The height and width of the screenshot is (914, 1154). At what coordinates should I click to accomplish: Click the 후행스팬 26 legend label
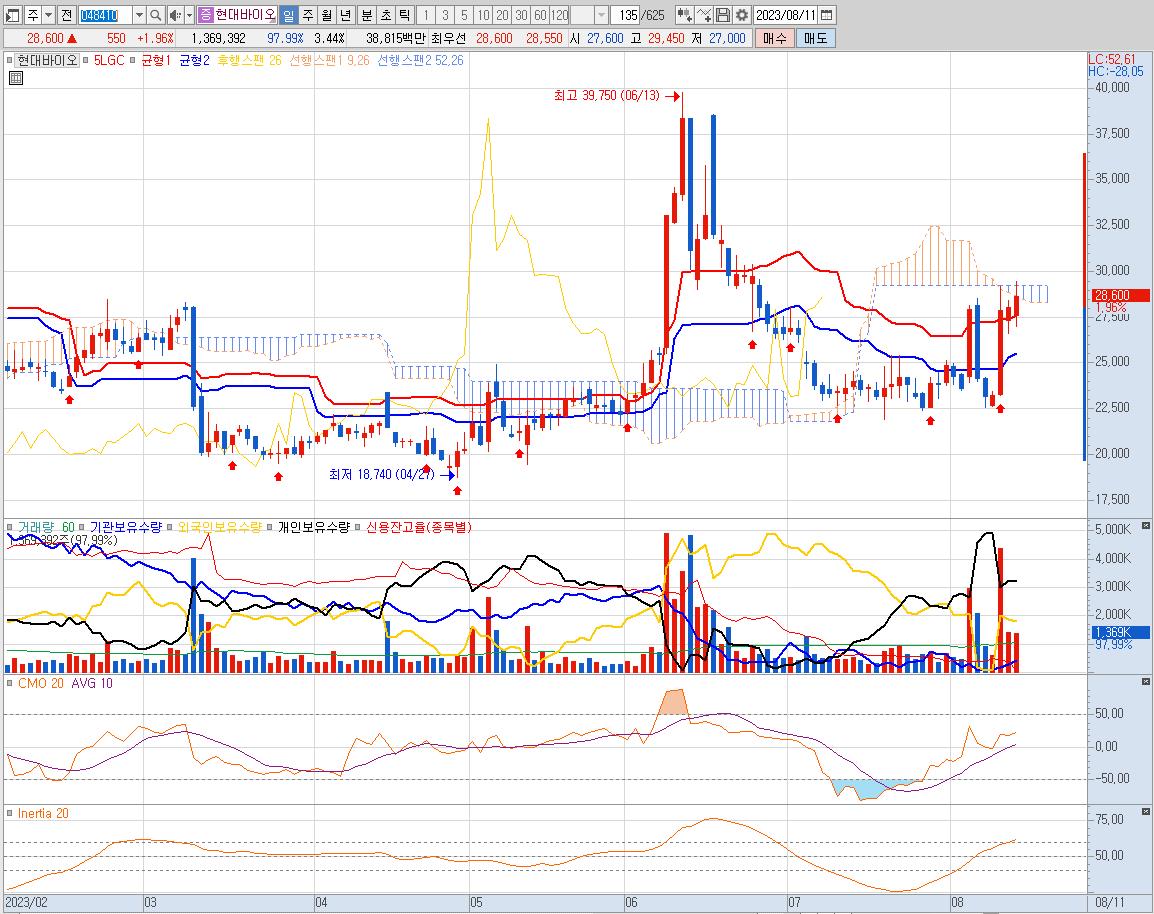pos(249,60)
